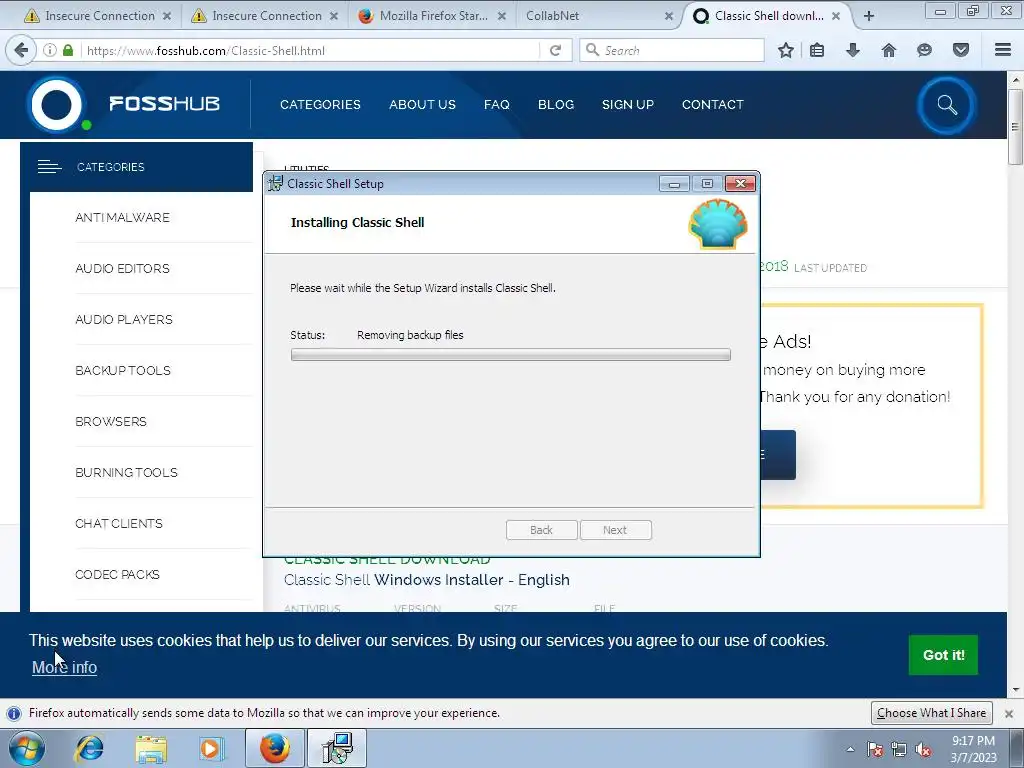Click the Action Center flag tray icon
The image size is (1024, 768).
pyautogui.click(x=875, y=749)
